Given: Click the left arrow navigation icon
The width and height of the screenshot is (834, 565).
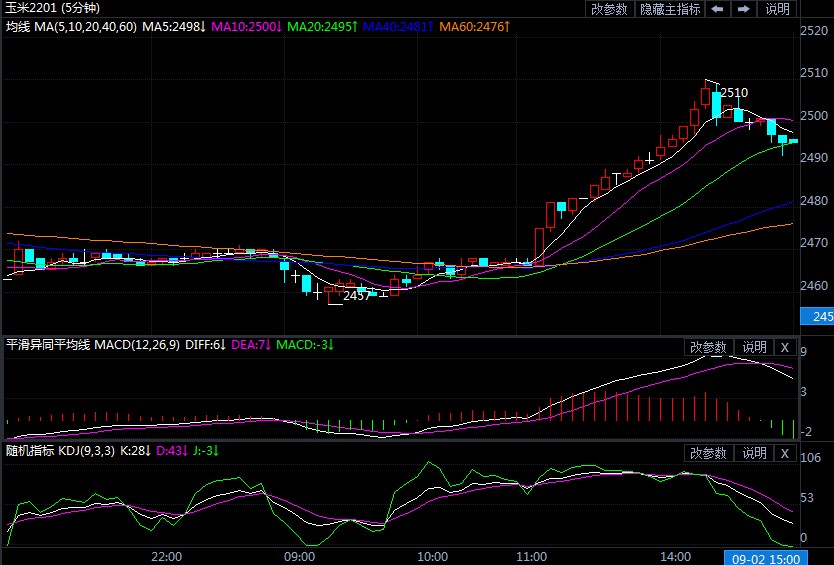Looking at the screenshot, I should pos(717,9).
